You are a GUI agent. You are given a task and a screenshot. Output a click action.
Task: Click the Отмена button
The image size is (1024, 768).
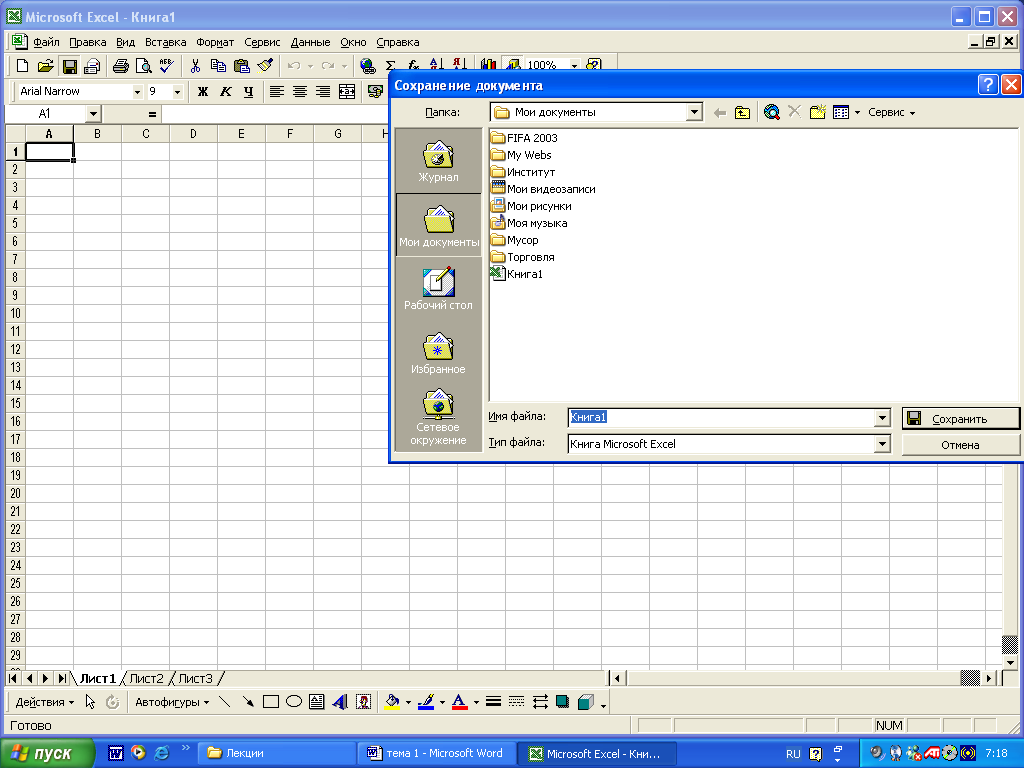tap(960, 445)
